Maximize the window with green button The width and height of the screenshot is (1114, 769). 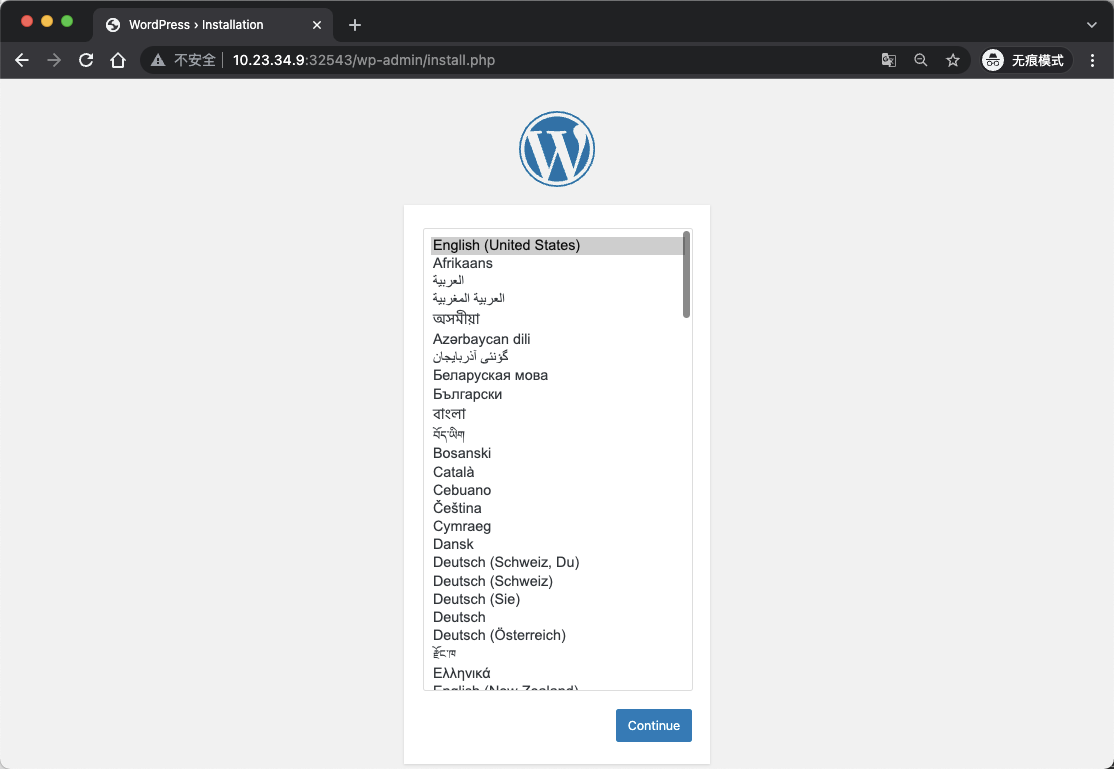point(67,21)
